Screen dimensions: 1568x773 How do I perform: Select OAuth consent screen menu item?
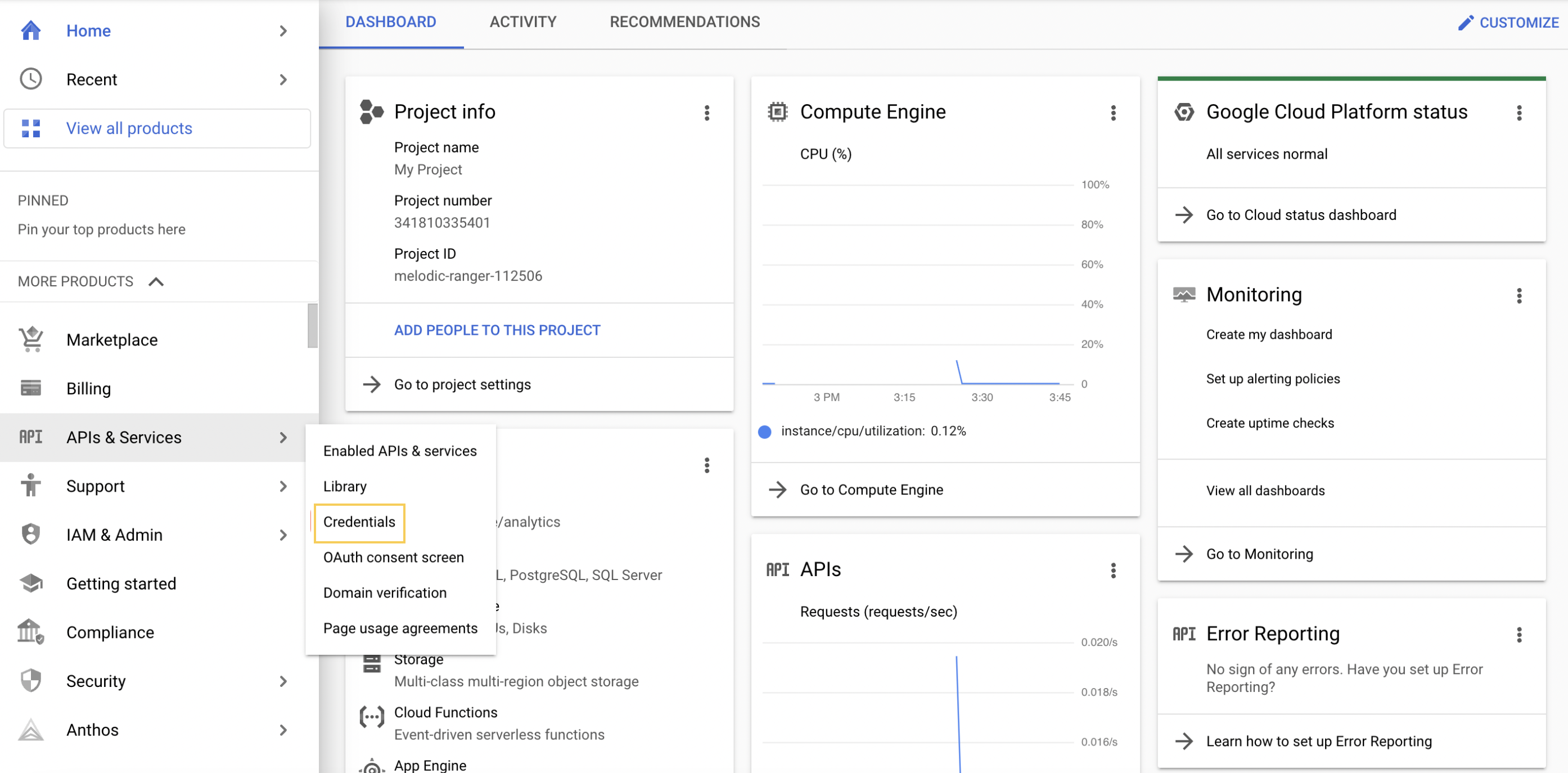(400, 557)
